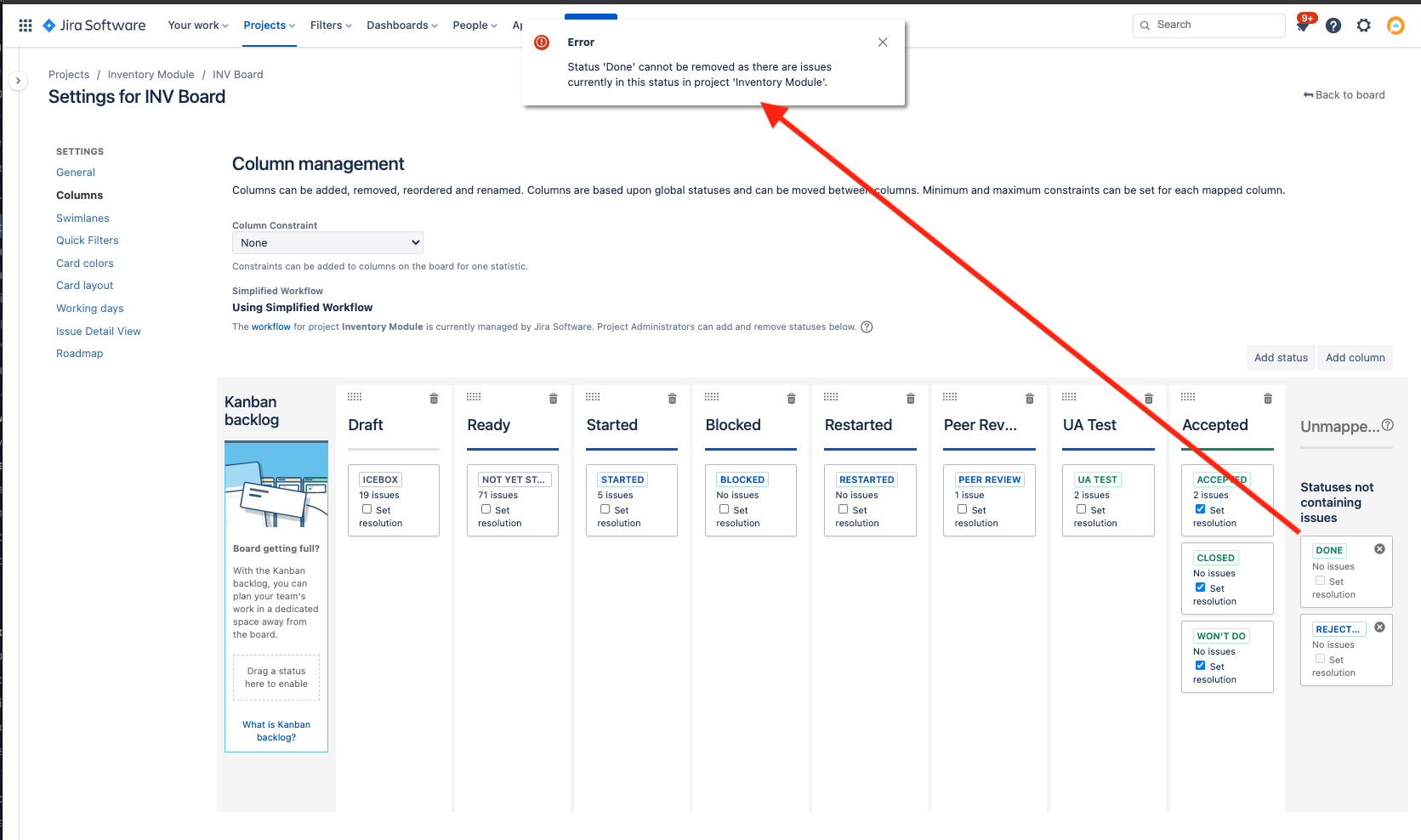Enable Set resolution for ICEBOX status
This screenshot has width=1421, height=840.
click(367, 509)
